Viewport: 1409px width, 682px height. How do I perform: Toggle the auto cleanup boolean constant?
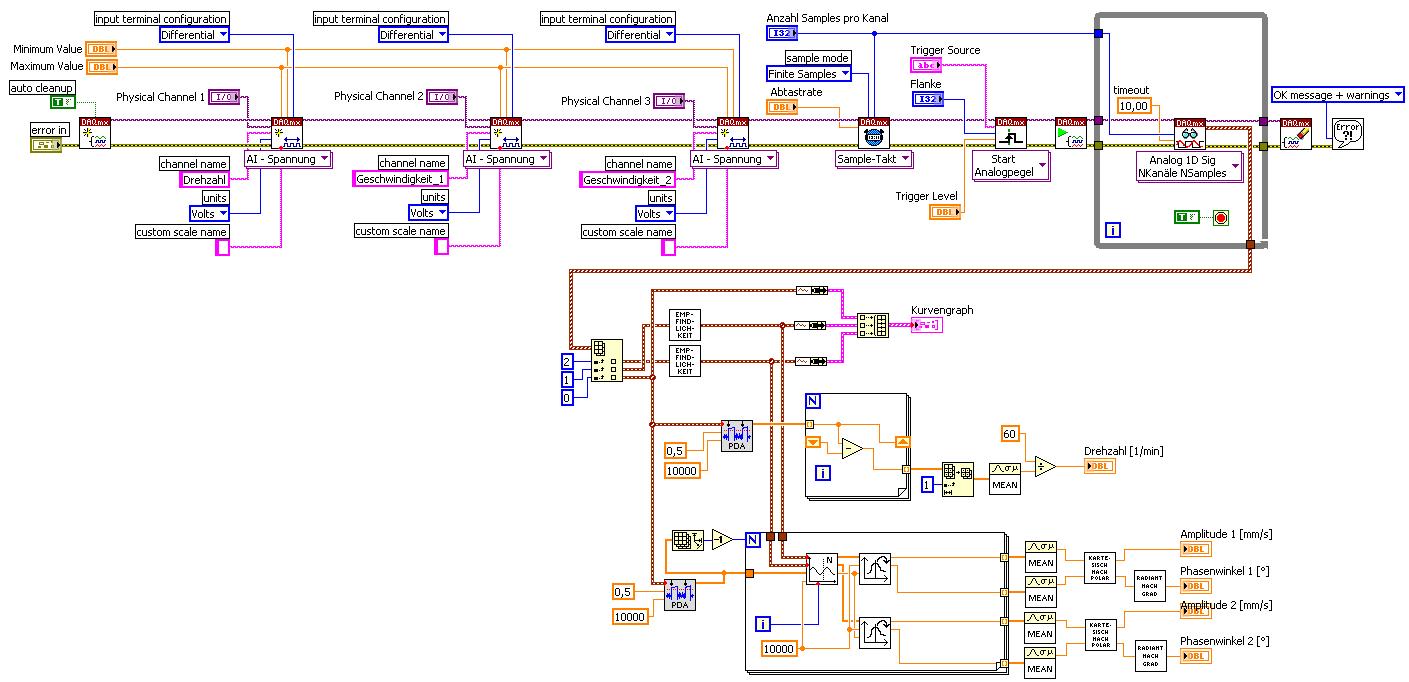pyautogui.click(x=62, y=102)
